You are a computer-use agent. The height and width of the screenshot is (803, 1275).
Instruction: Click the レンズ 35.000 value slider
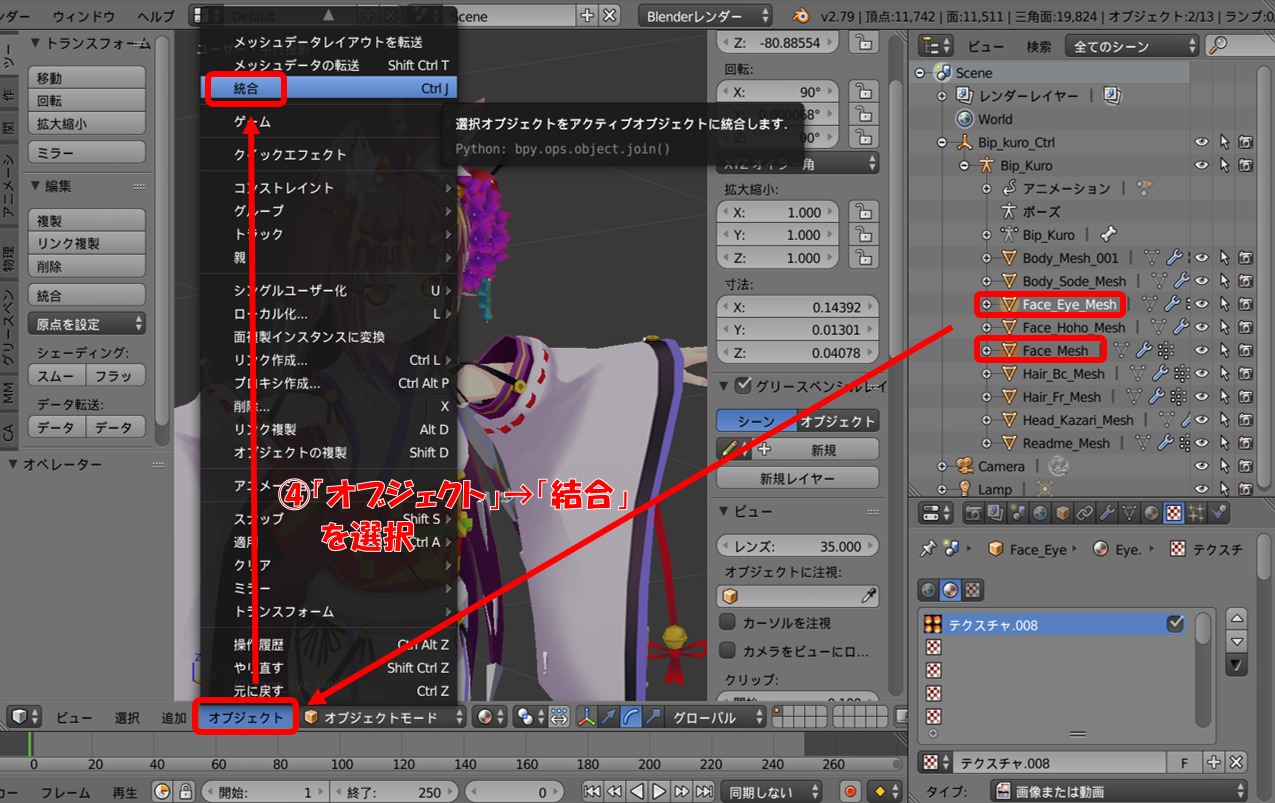[797, 546]
